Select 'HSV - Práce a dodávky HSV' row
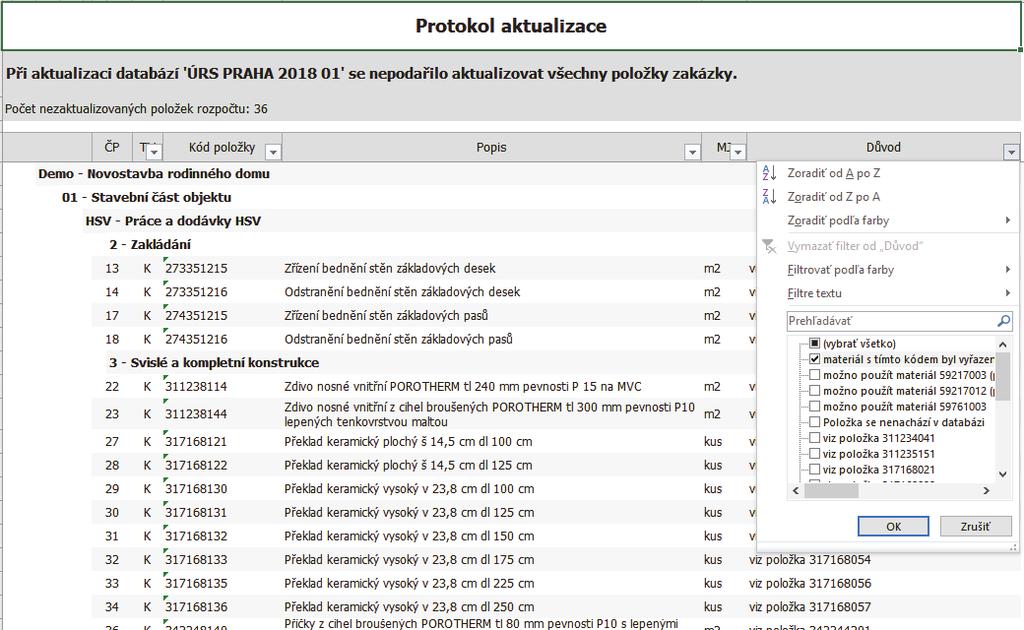This screenshot has width=1024, height=630. pyautogui.click(x=173, y=221)
